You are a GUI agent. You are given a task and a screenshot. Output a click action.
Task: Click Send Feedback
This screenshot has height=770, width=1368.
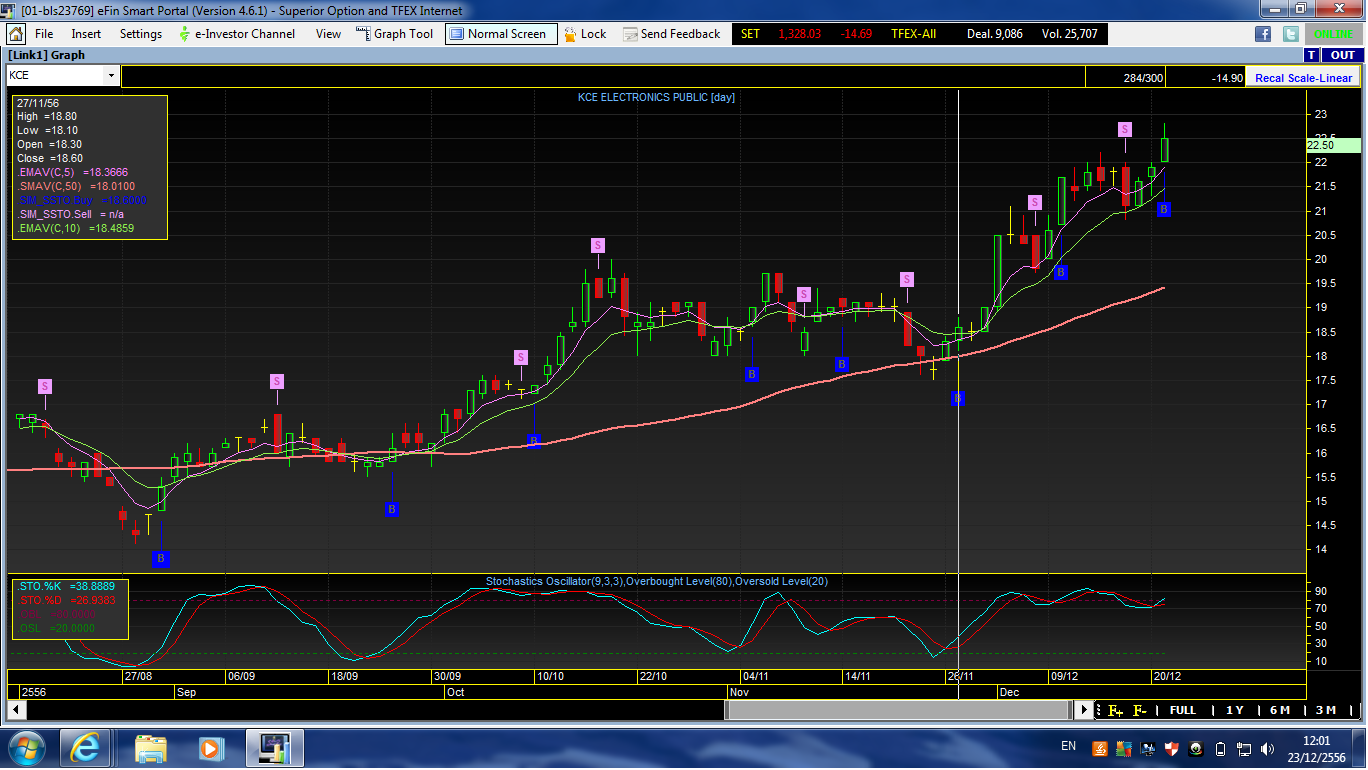671,34
